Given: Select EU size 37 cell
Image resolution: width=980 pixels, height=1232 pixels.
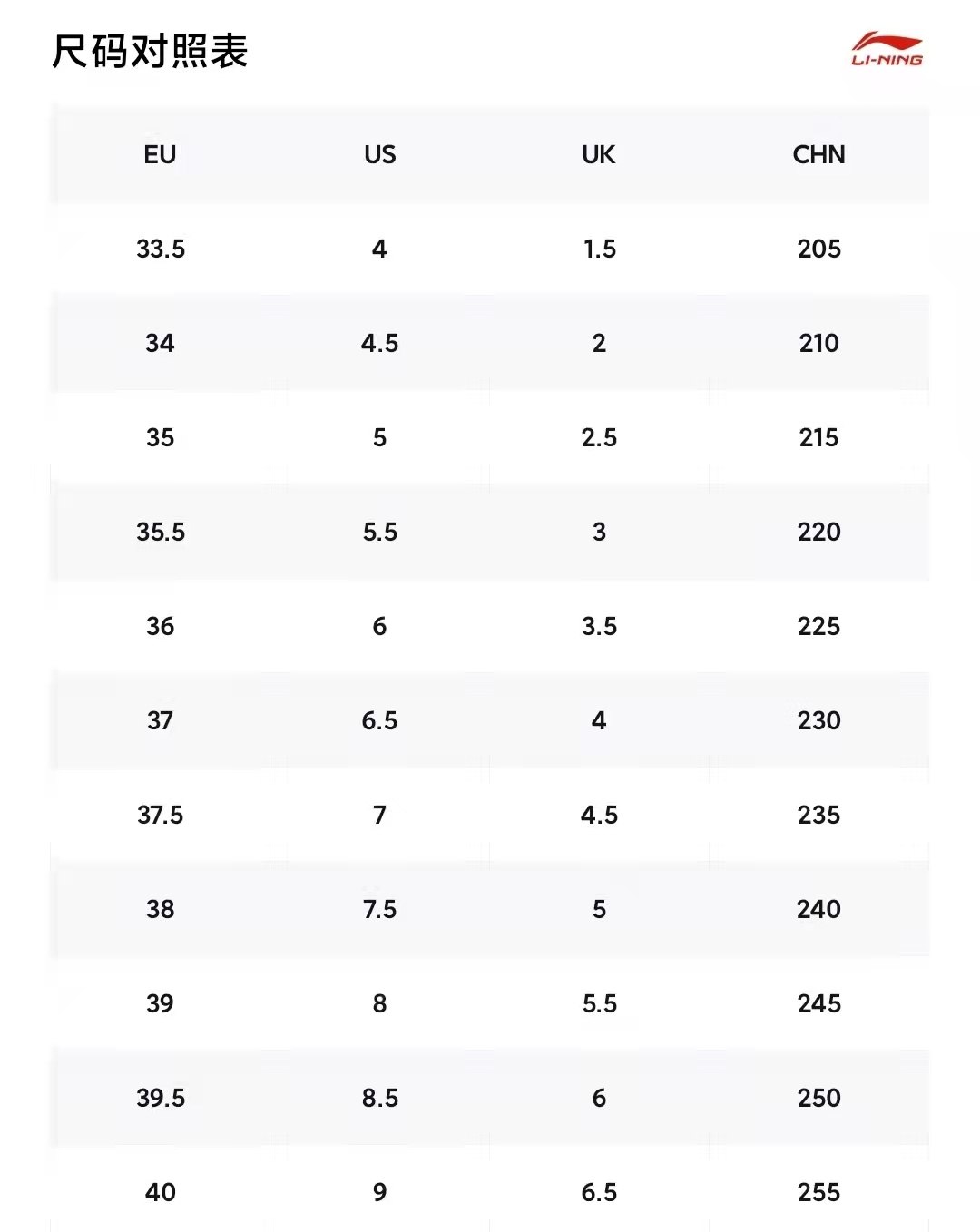Looking at the screenshot, I should click(161, 720).
